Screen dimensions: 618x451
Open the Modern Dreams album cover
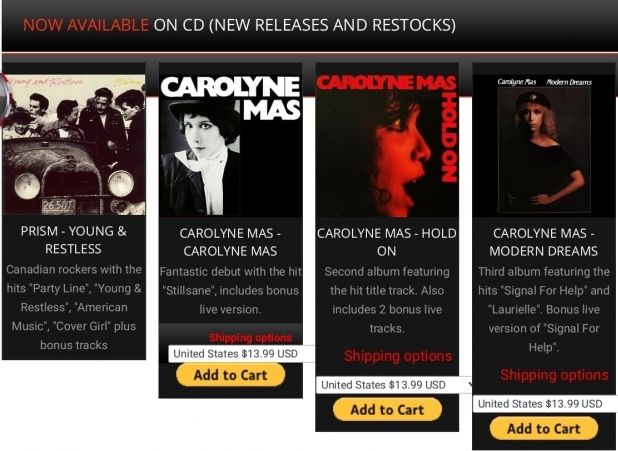[x=544, y=145]
